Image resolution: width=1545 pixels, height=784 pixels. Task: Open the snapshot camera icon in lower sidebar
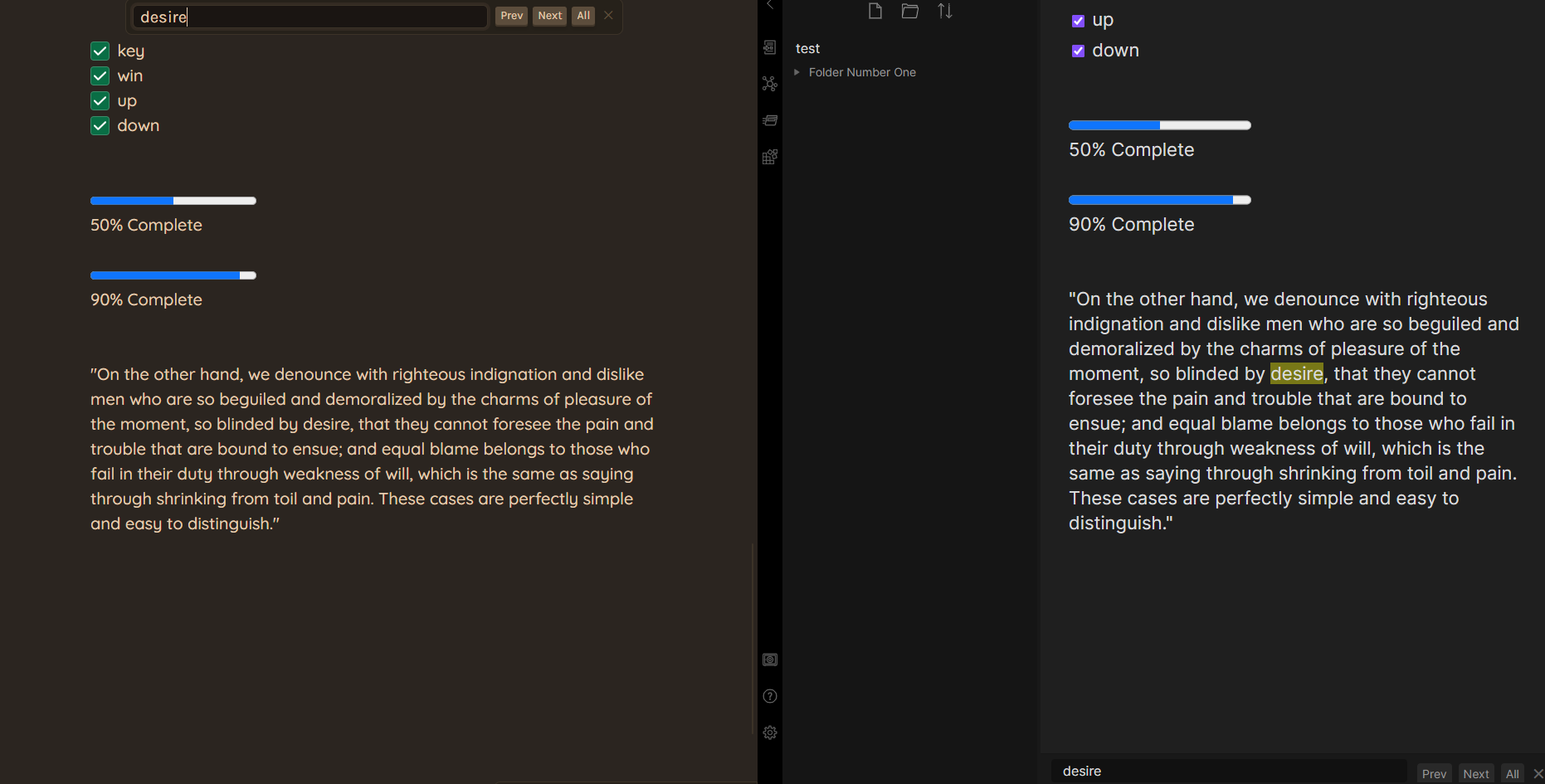[x=769, y=660]
